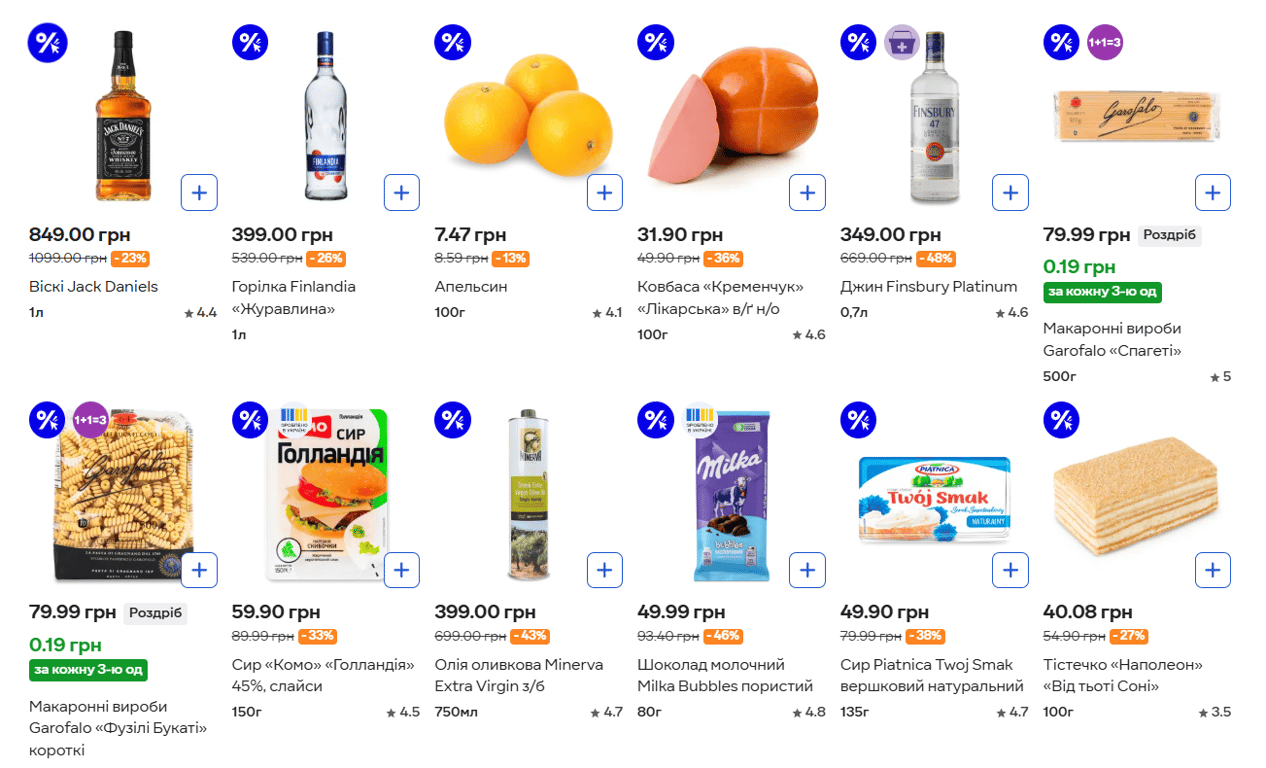Add oranges to the cart
This screenshot has width=1266, height=768.
tap(605, 192)
